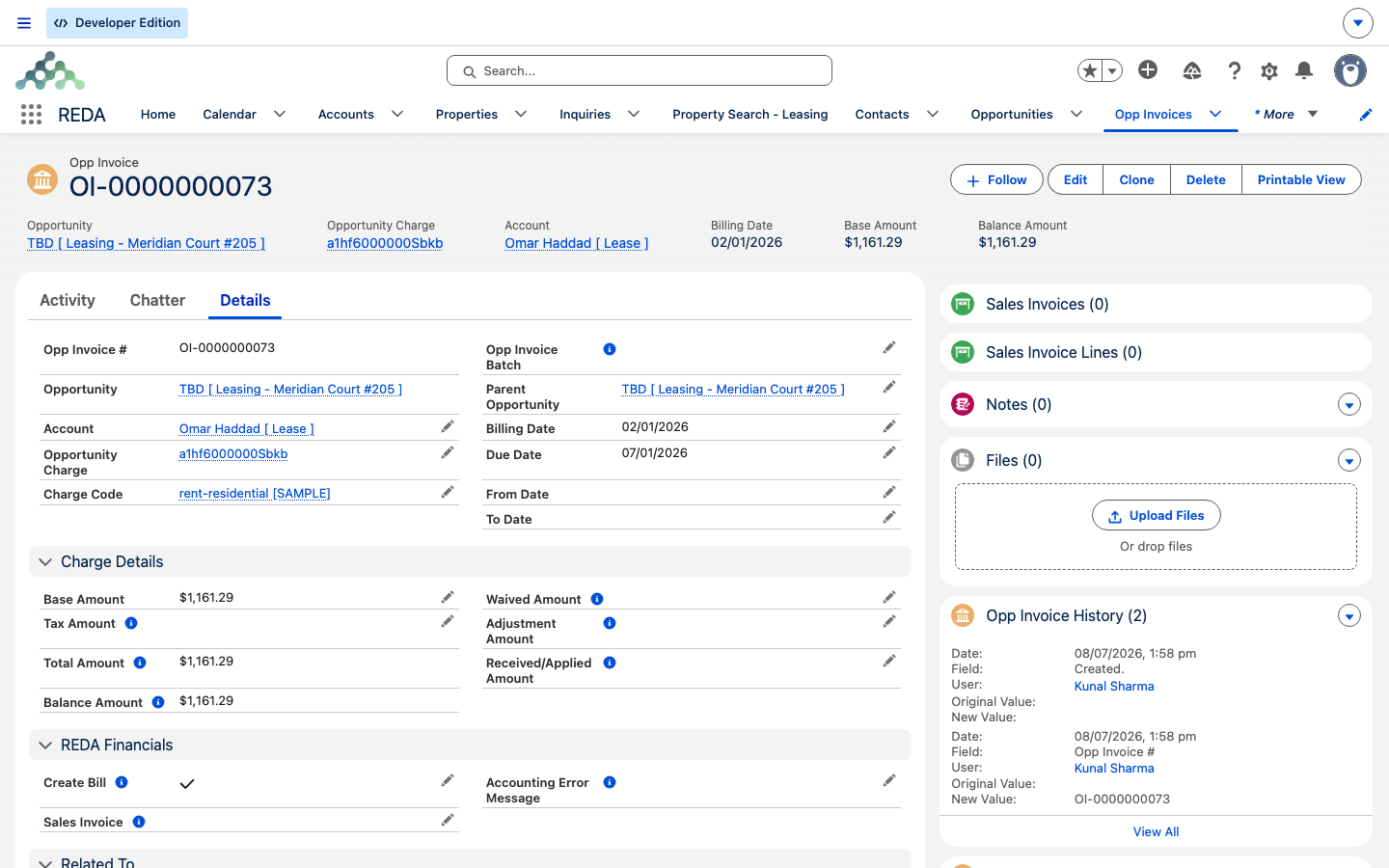This screenshot has height=868, width=1389.
Task: Edit the Due Date pencil icon
Action: [889, 452]
